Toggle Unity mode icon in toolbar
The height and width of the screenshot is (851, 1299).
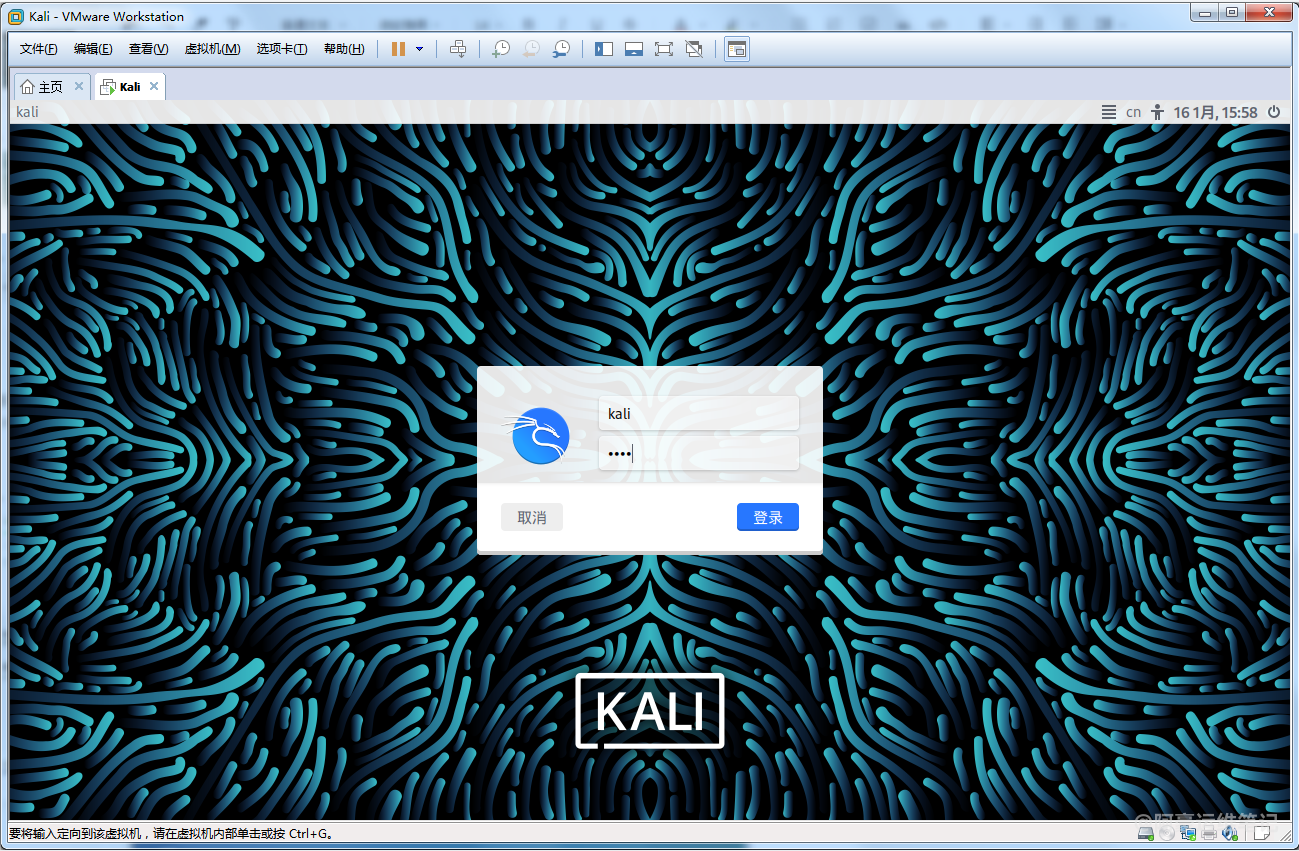pos(694,49)
